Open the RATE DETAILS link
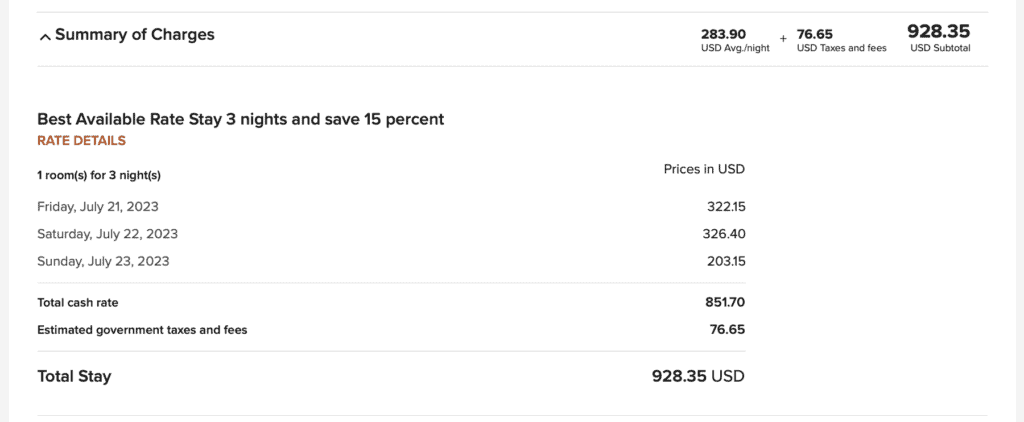The height and width of the screenshot is (422, 1024). pos(81,141)
